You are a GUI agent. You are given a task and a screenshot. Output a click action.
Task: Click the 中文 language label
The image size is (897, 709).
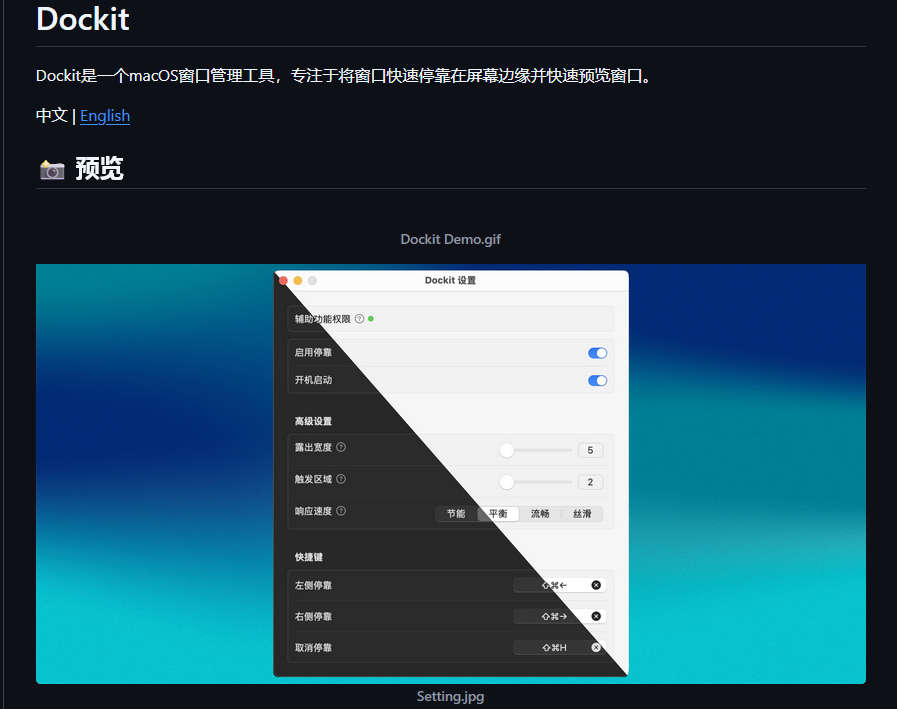[x=51, y=116]
